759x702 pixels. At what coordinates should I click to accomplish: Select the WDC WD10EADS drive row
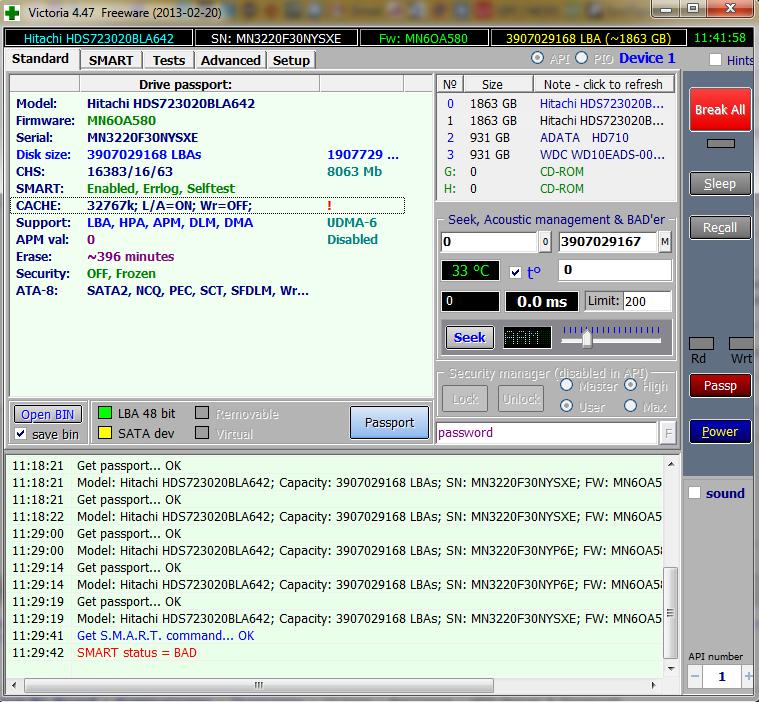pyautogui.click(x=556, y=154)
